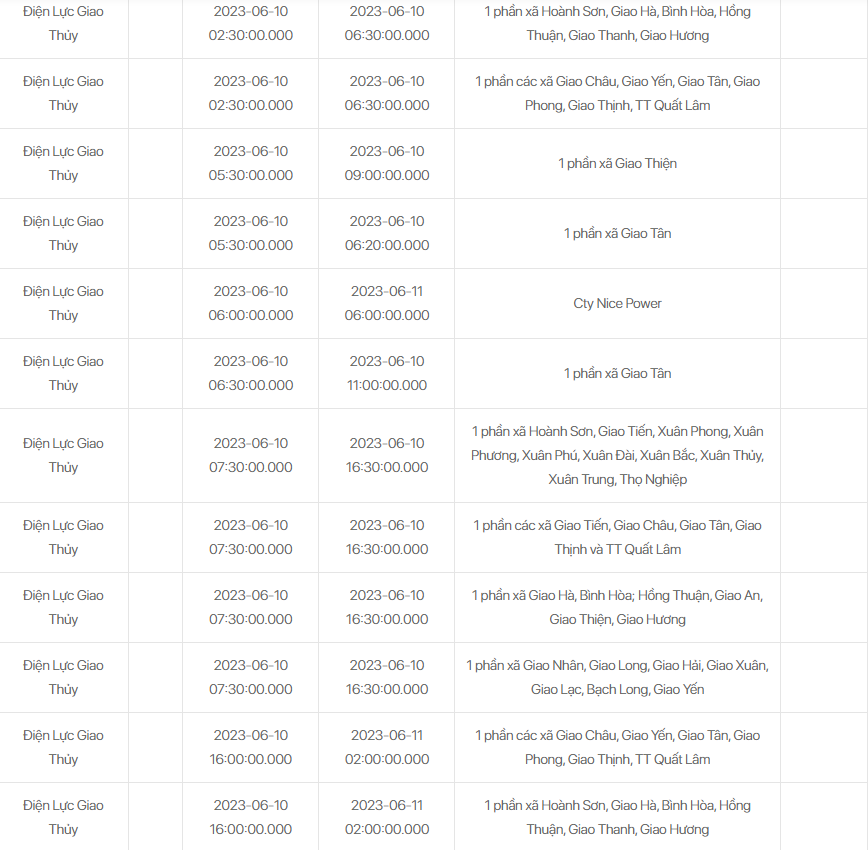868x850 pixels.
Task: Select Điện Lực Giao Thủy in the Giao Thiện row
Action: coord(64,164)
